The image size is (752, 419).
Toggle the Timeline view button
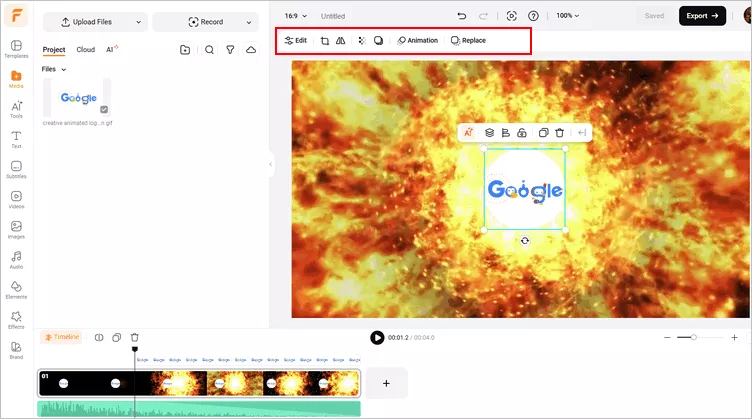coord(61,337)
